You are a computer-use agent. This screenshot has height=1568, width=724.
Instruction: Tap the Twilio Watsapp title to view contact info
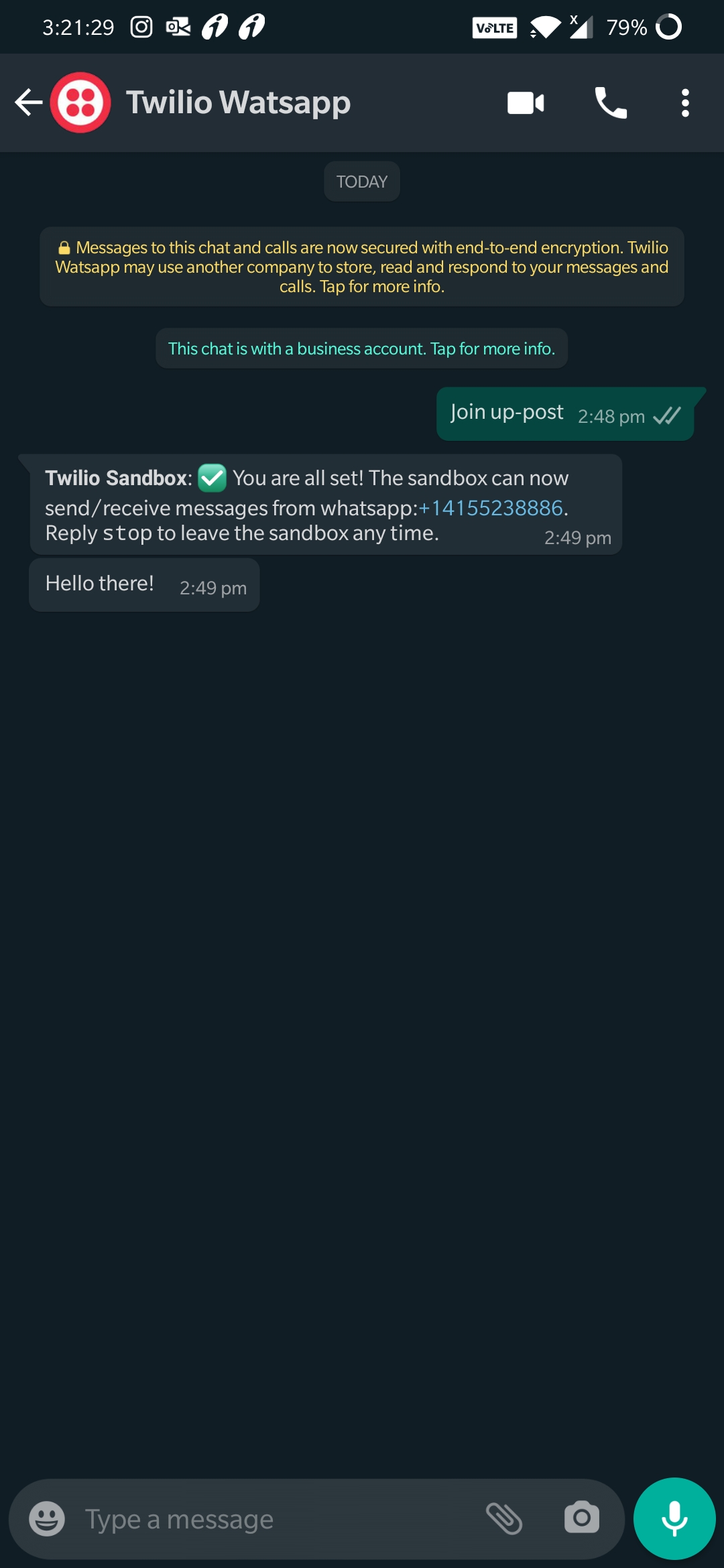(x=238, y=102)
